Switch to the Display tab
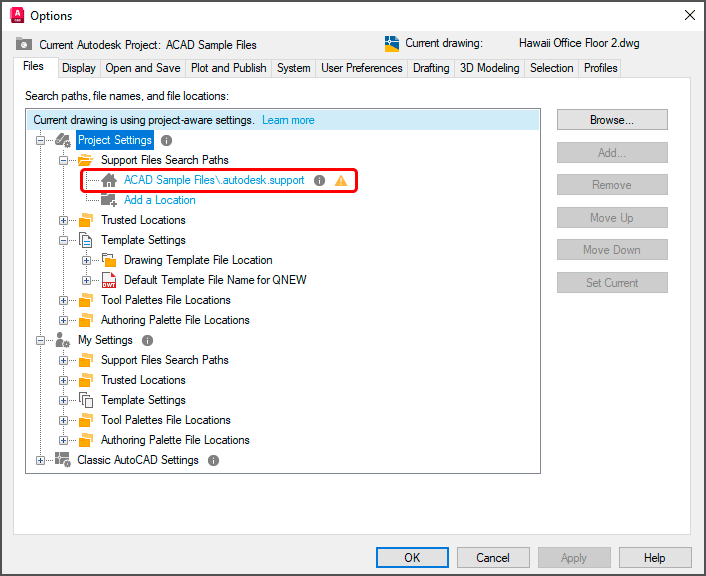This screenshot has height=576, width=706. tap(79, 68)
